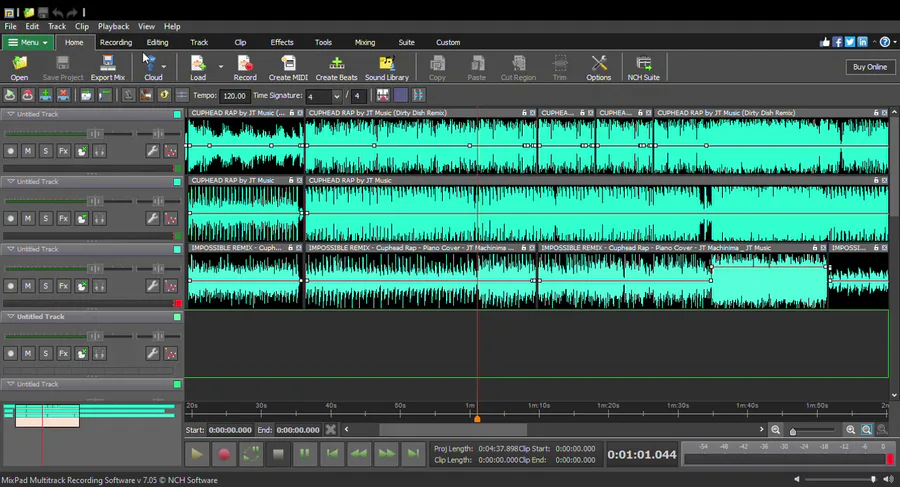
Task: Show automation graph for second track
Action: (x=170, y=219)
